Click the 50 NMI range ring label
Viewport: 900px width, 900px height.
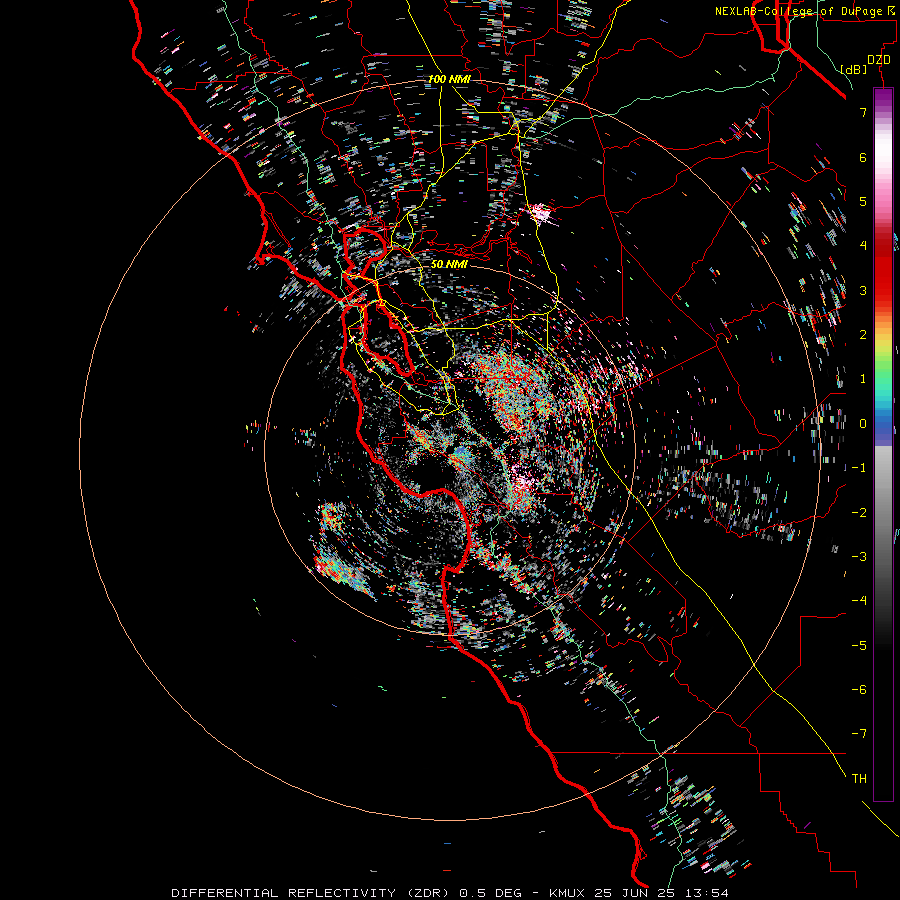coord(449,264)
